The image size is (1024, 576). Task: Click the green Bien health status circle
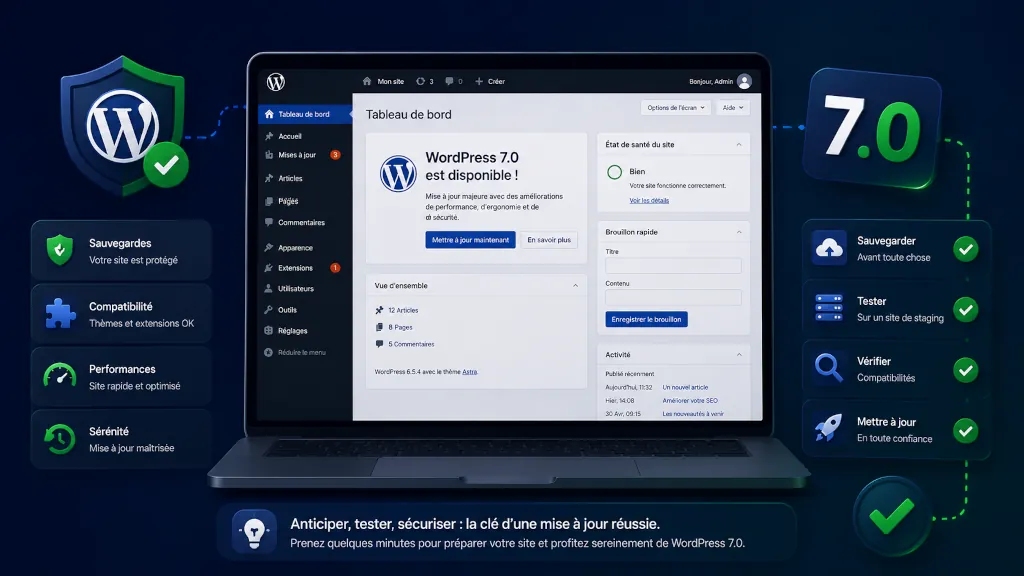point(615,172)
